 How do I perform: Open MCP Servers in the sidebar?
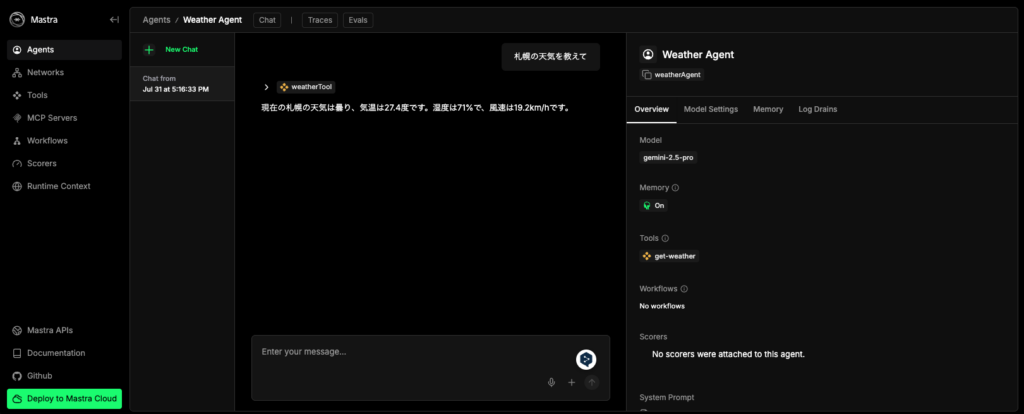52,117
